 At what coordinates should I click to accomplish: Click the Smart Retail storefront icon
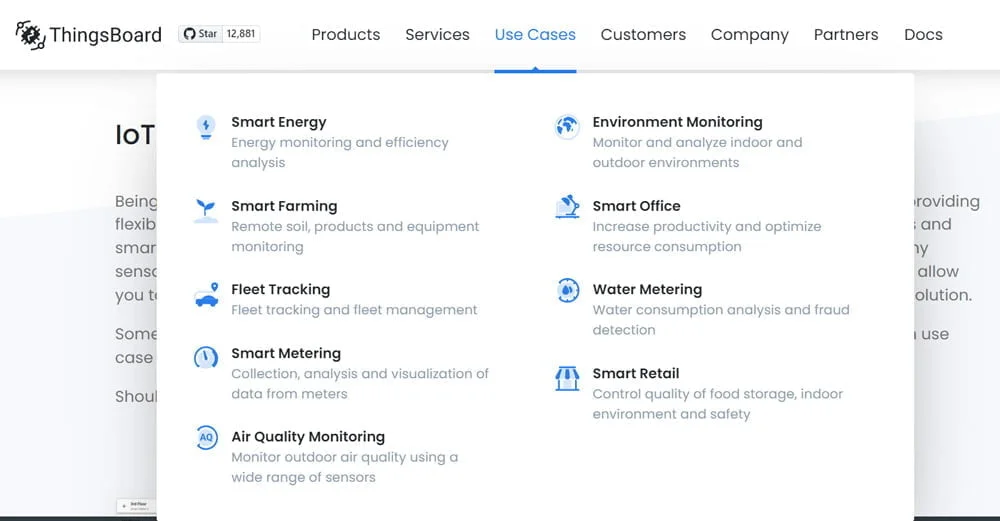(x=567, y=378)
